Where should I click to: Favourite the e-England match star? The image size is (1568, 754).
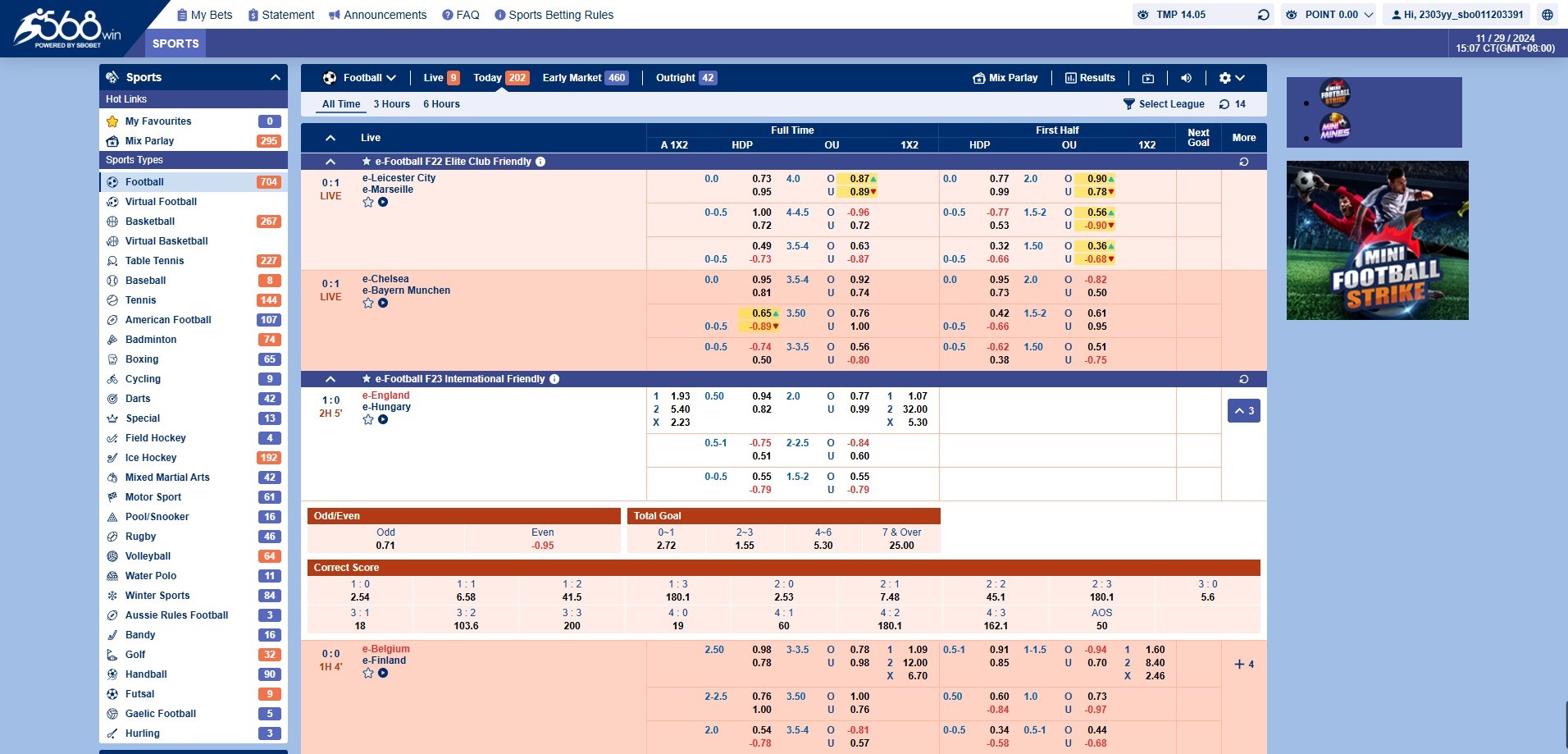368,419
